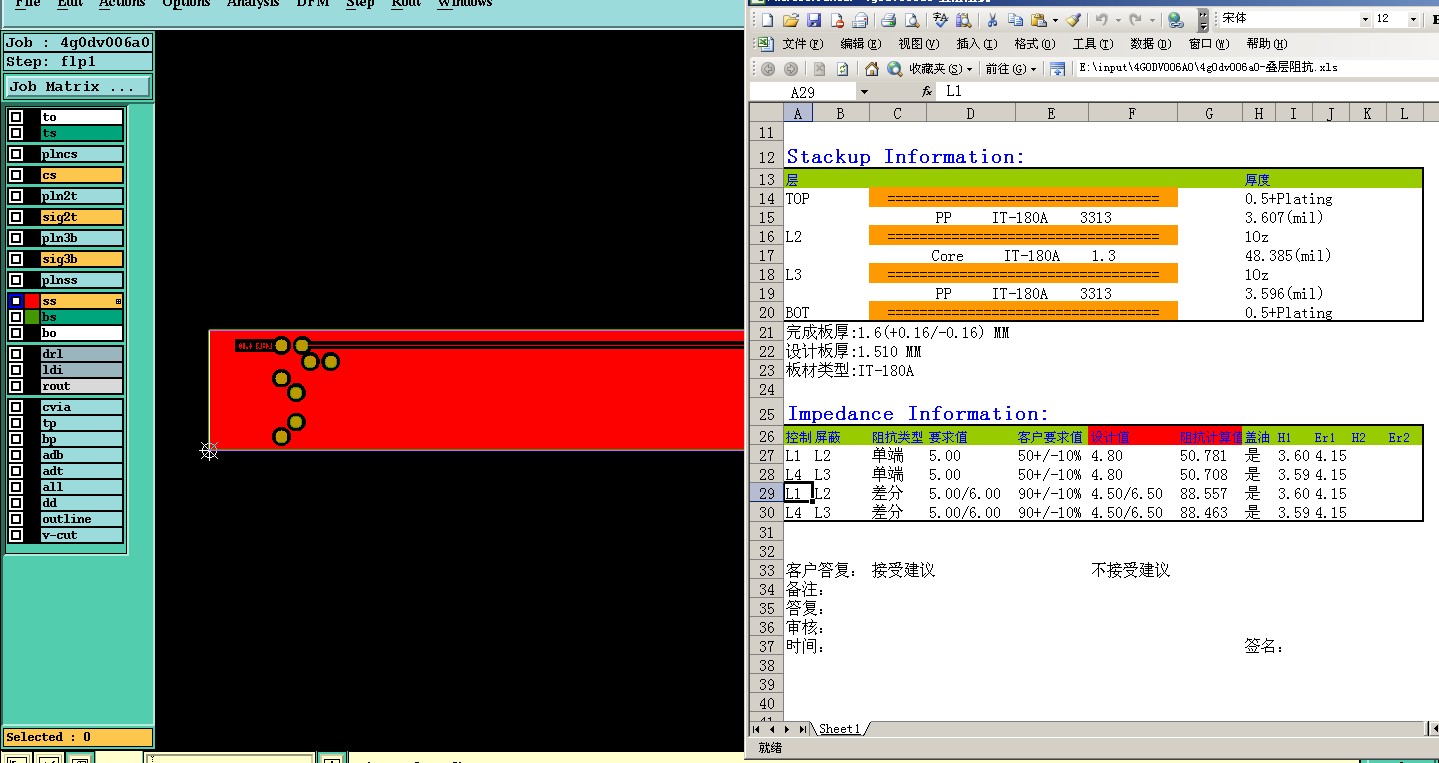
Task: Expand the Paste options dropdown arrow
Action: 1054,20
